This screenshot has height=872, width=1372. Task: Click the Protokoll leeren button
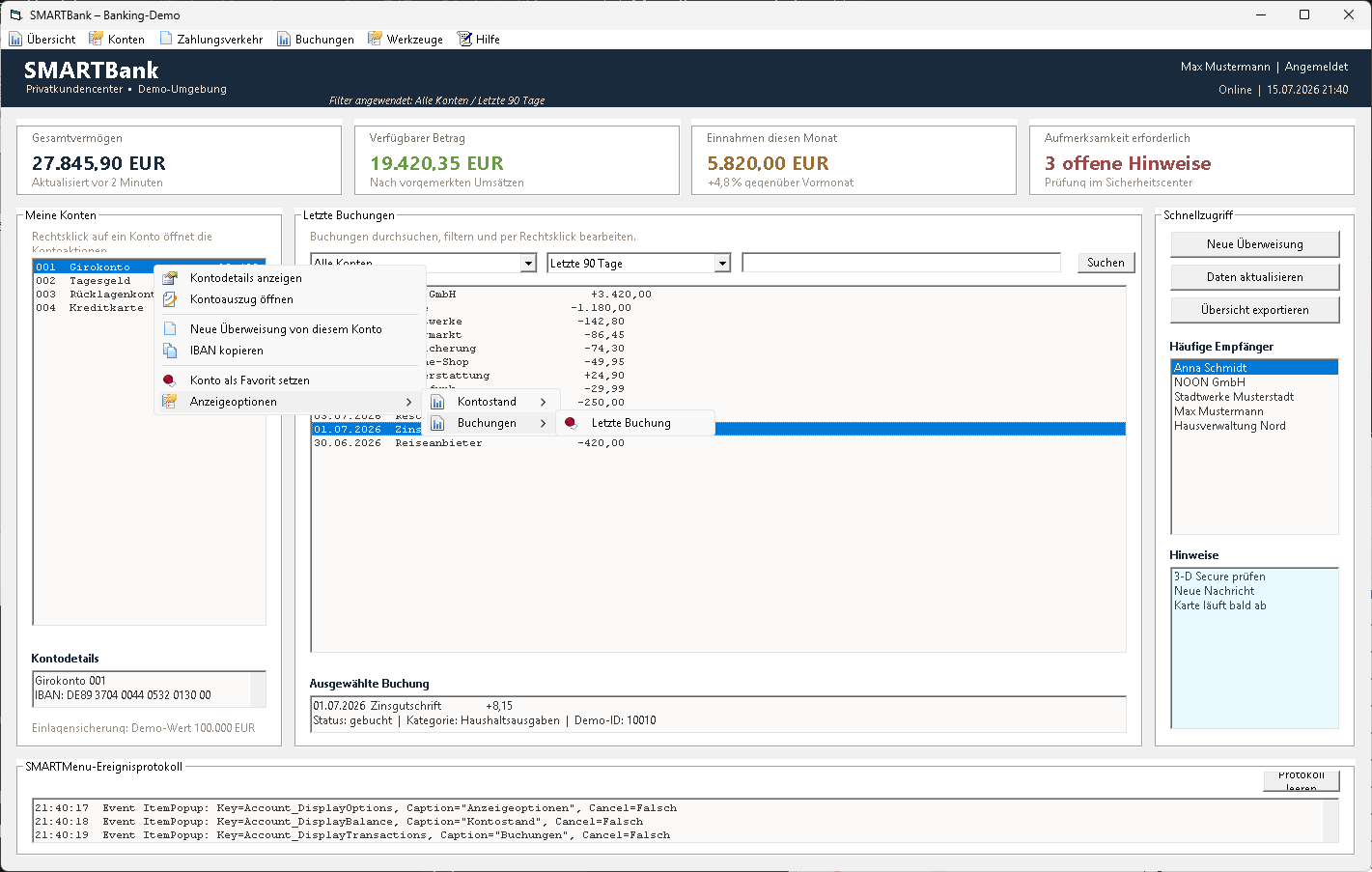[1301, 781]
